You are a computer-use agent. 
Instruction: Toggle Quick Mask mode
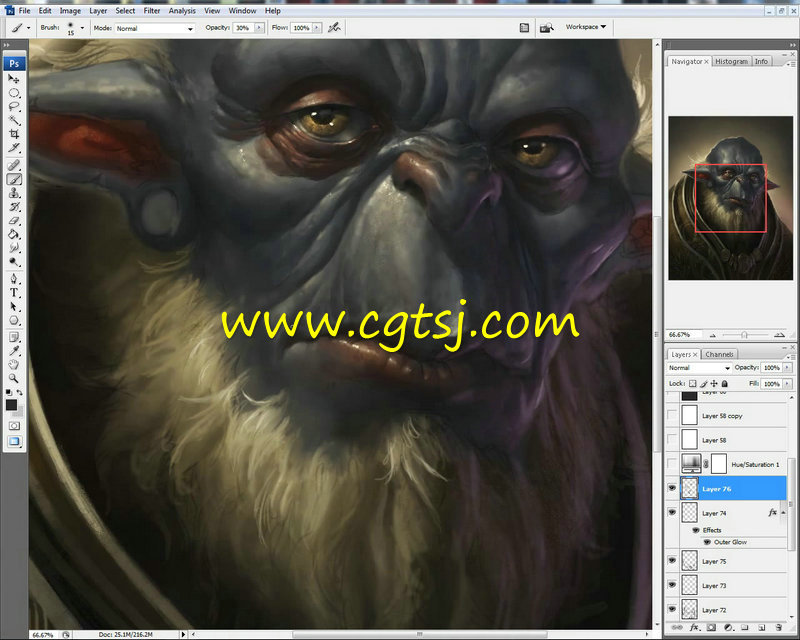[x=14, y=426]
